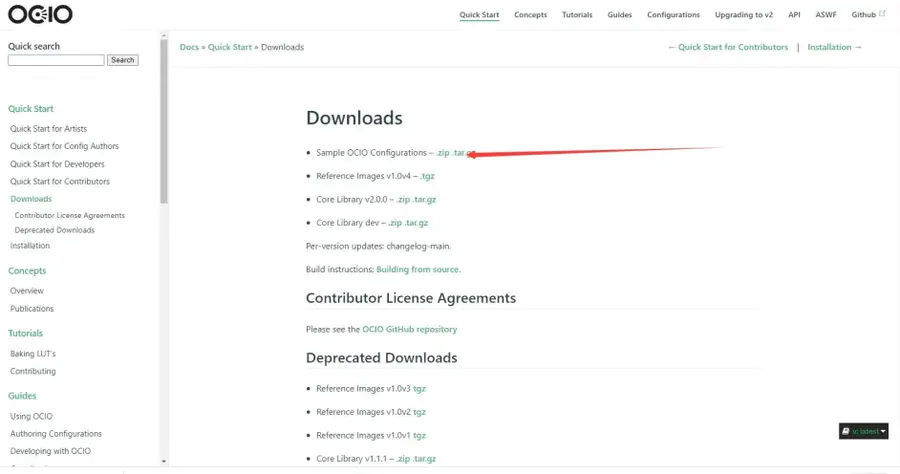
Task: Download Core Library dev .zip
Action: 395,223
